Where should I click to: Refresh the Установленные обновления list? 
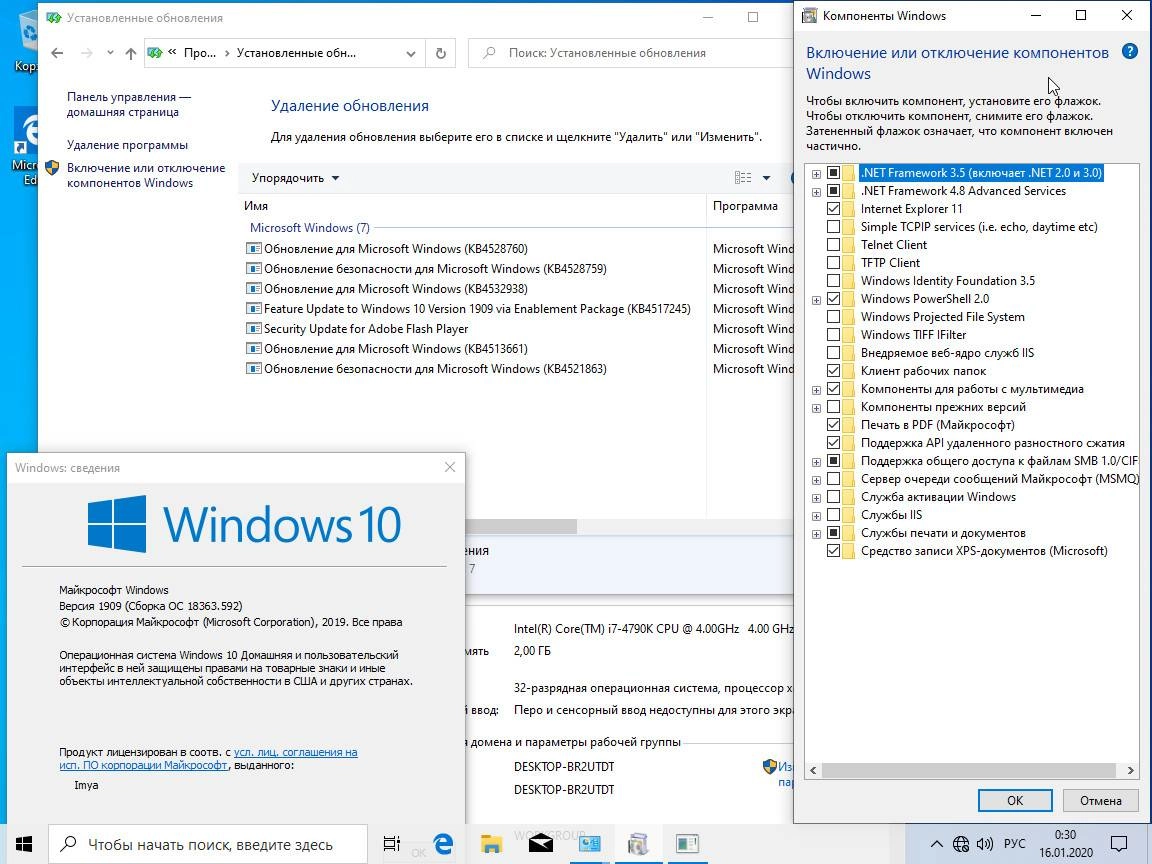coord(440,53)
